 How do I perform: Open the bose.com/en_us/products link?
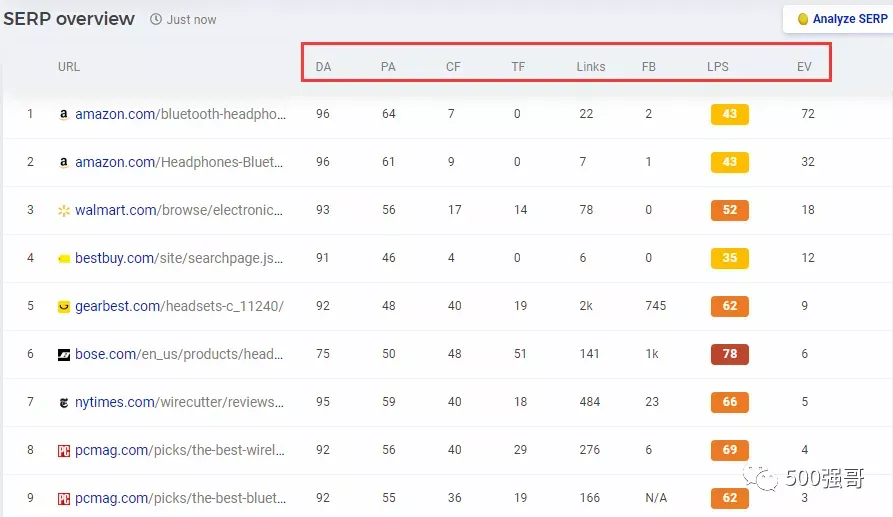tap(179, 354)
